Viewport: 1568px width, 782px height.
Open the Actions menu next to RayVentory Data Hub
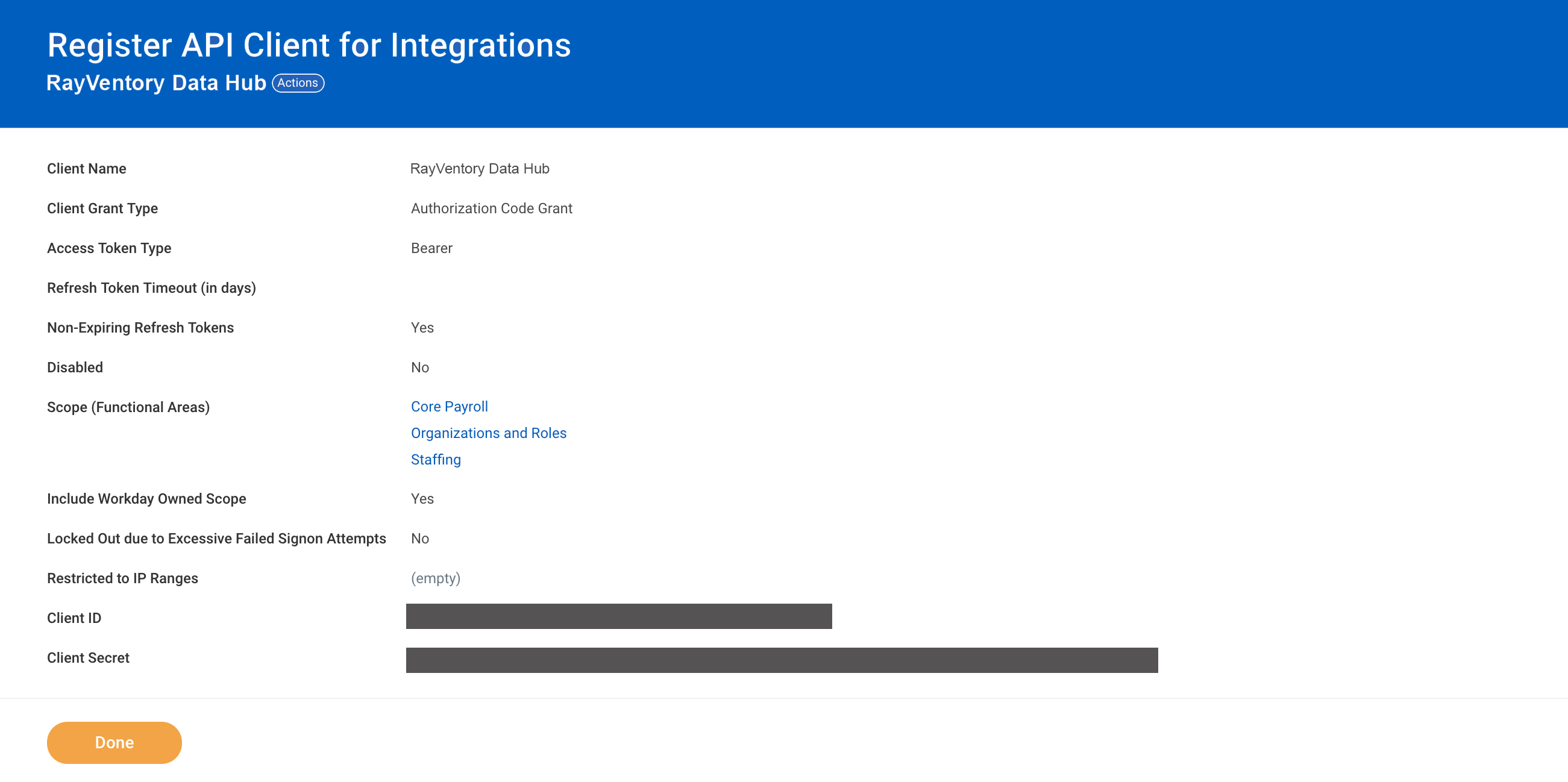point(298,82)
